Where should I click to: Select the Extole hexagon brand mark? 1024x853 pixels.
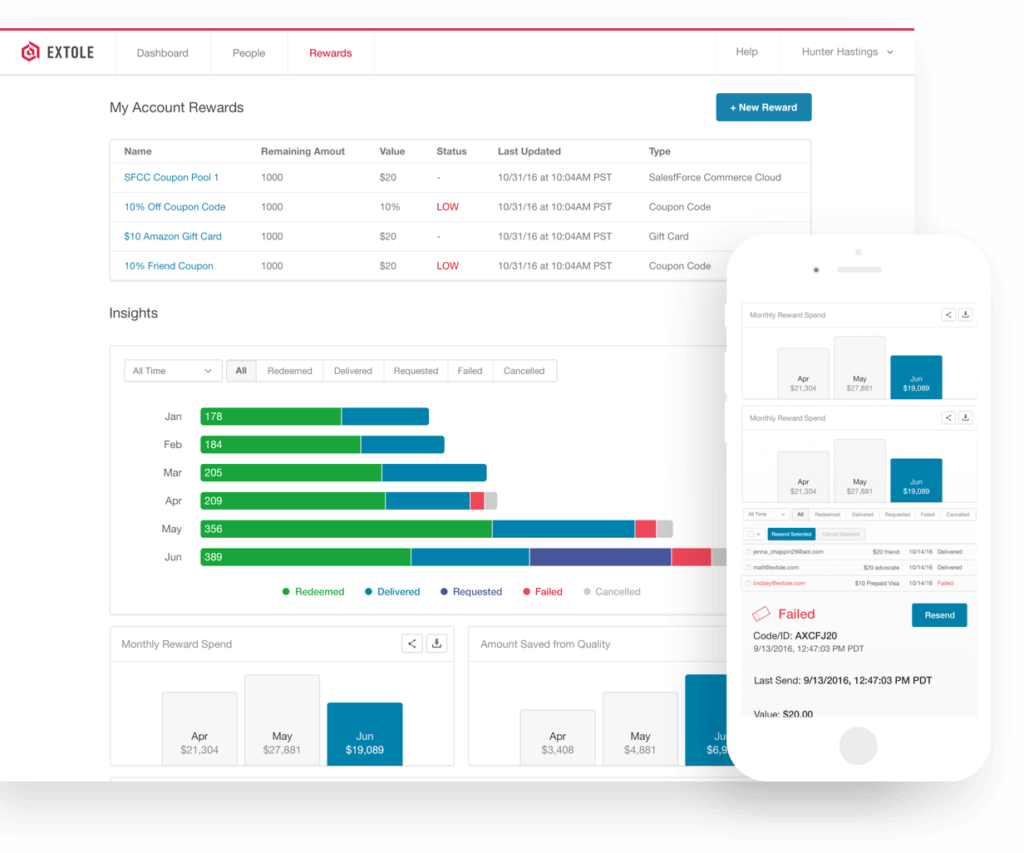click(x=28, y=51)
